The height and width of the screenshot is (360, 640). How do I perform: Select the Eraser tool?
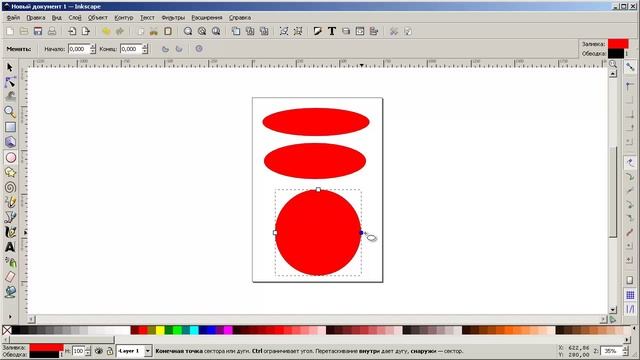10,277
